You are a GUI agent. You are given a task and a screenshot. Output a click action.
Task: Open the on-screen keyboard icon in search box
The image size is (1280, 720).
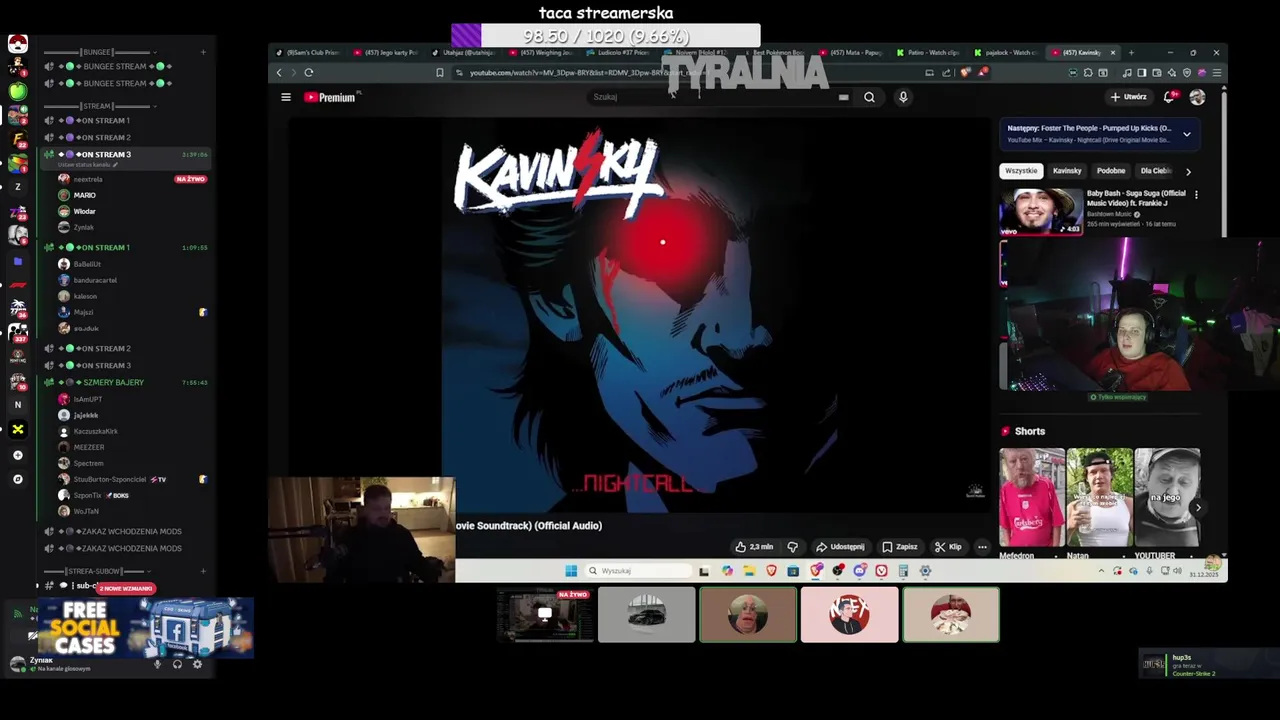coord(843,97)
